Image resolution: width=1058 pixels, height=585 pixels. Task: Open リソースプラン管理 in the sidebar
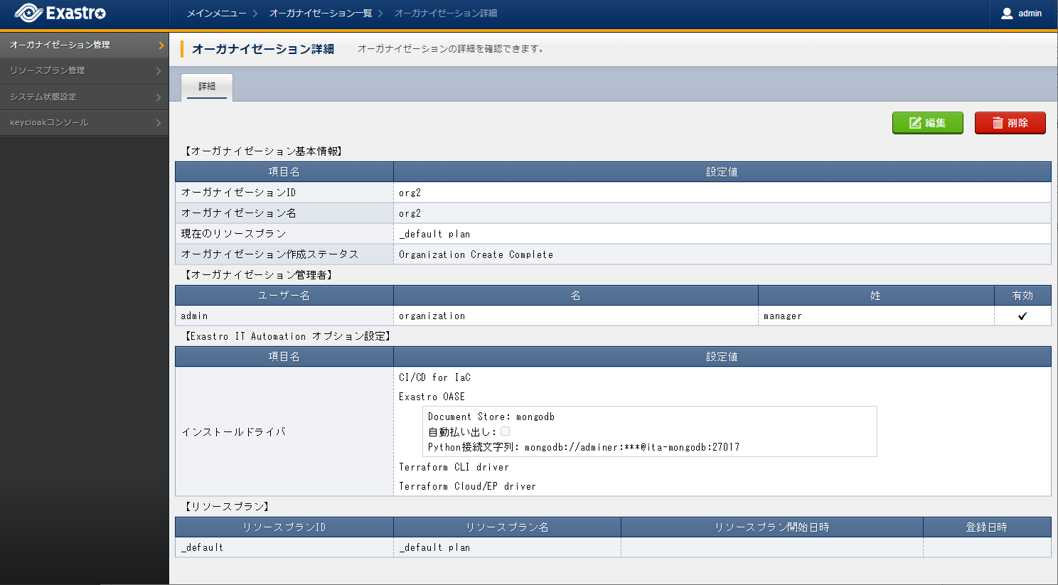click(x=47, y=71)
